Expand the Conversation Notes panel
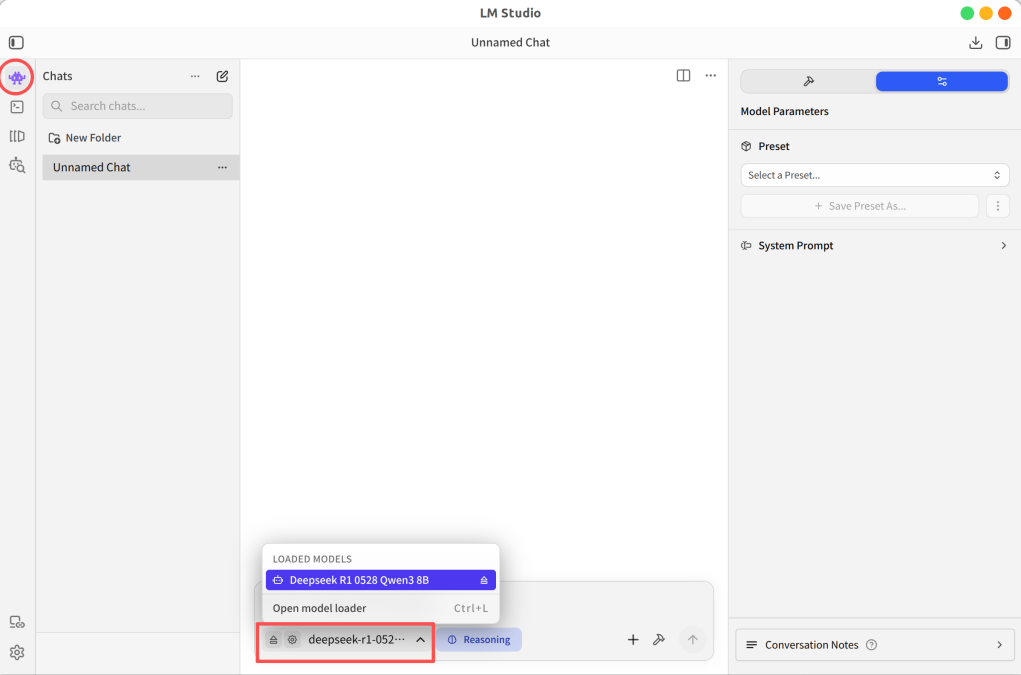Image resolution: width=1021 pixels, height=675 pixels. tap(874, 645)
